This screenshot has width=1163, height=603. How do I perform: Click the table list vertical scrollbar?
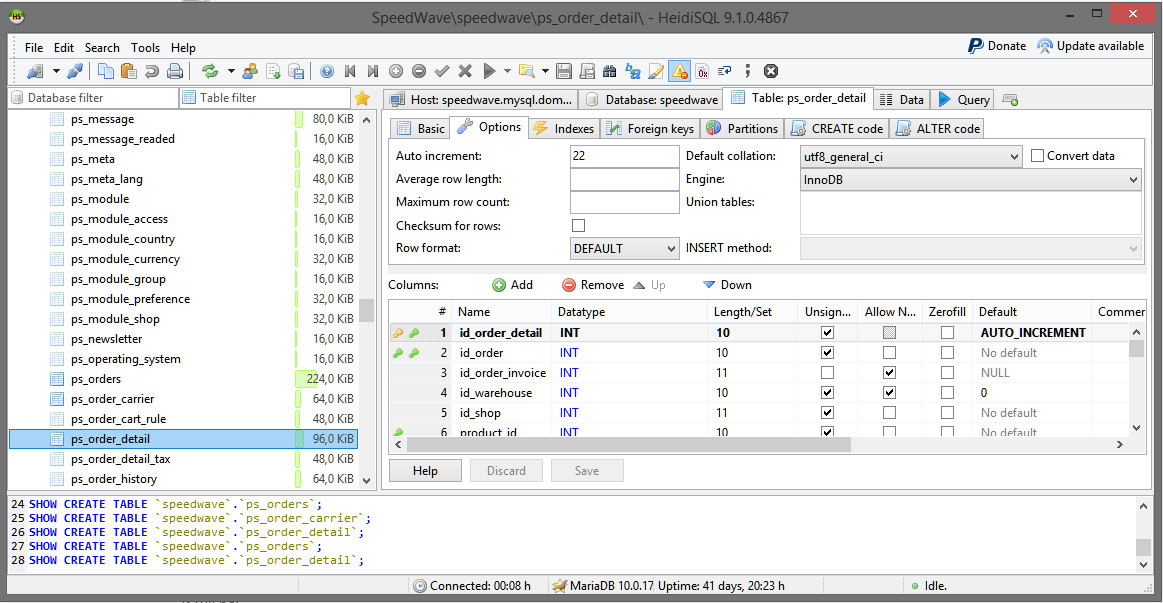[367, 310]
